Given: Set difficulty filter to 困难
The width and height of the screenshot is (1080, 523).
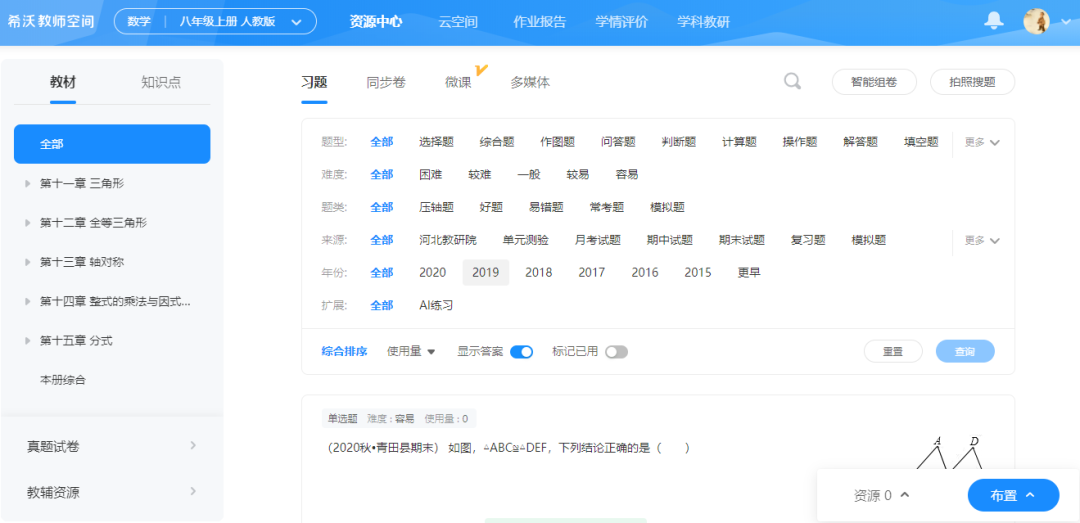Looking at the screenshot, I should [x=430, y=174].
